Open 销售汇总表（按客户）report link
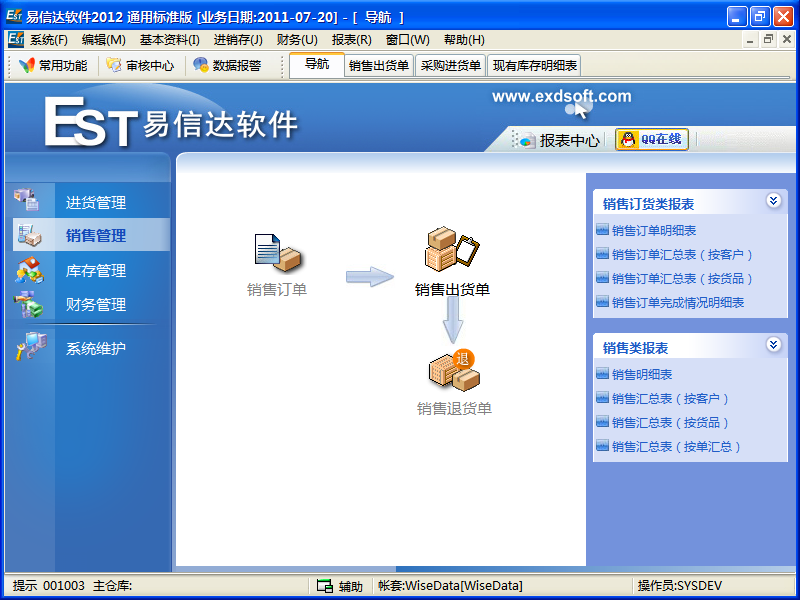 (x=670, y=399)
